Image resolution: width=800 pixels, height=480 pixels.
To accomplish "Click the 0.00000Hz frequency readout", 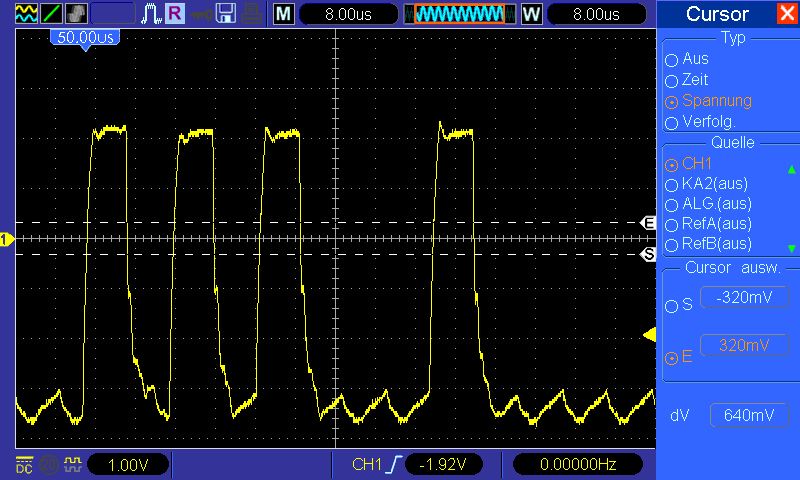I will click(578, 464).
